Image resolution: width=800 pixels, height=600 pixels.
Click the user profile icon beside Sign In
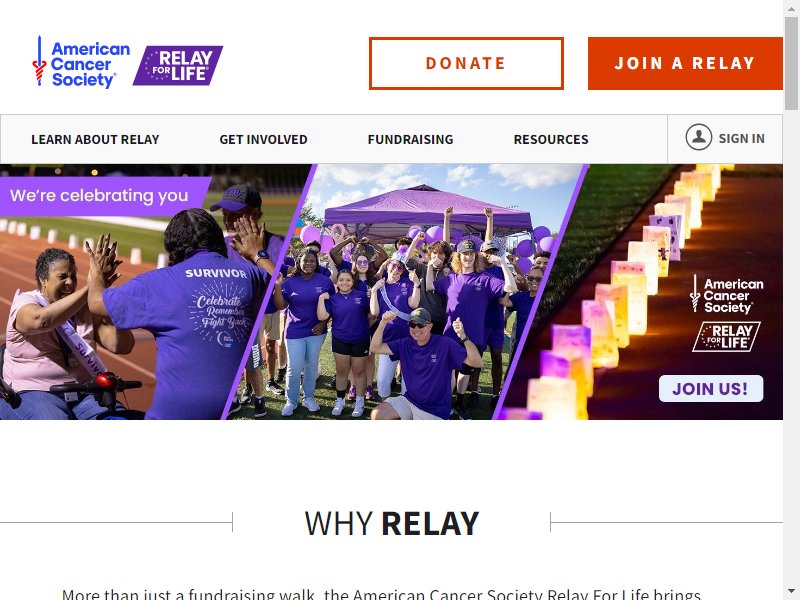point(698,137)
